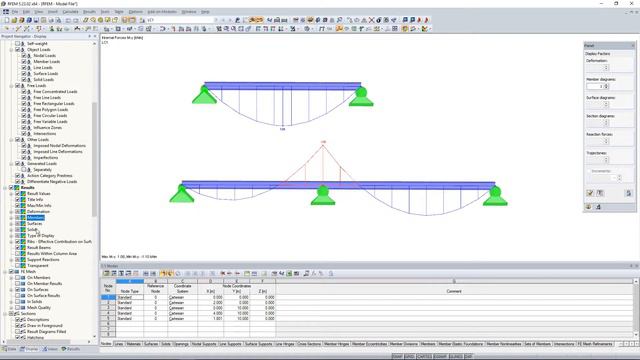Open the Data navigator tab
The width and height of the screenshot is (640, 360).
[9, 349]
